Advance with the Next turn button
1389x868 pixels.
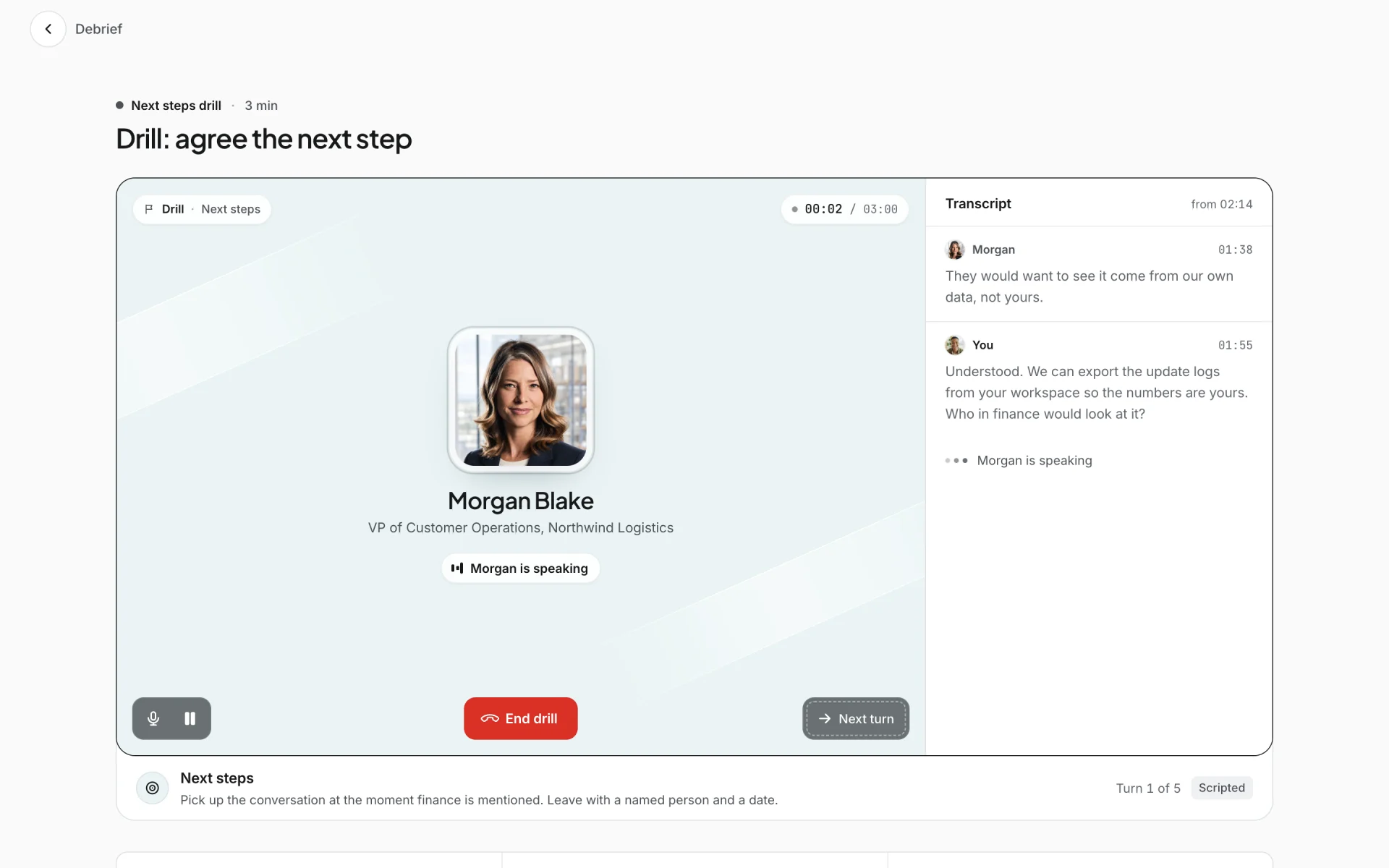click(x=856, y=718)
